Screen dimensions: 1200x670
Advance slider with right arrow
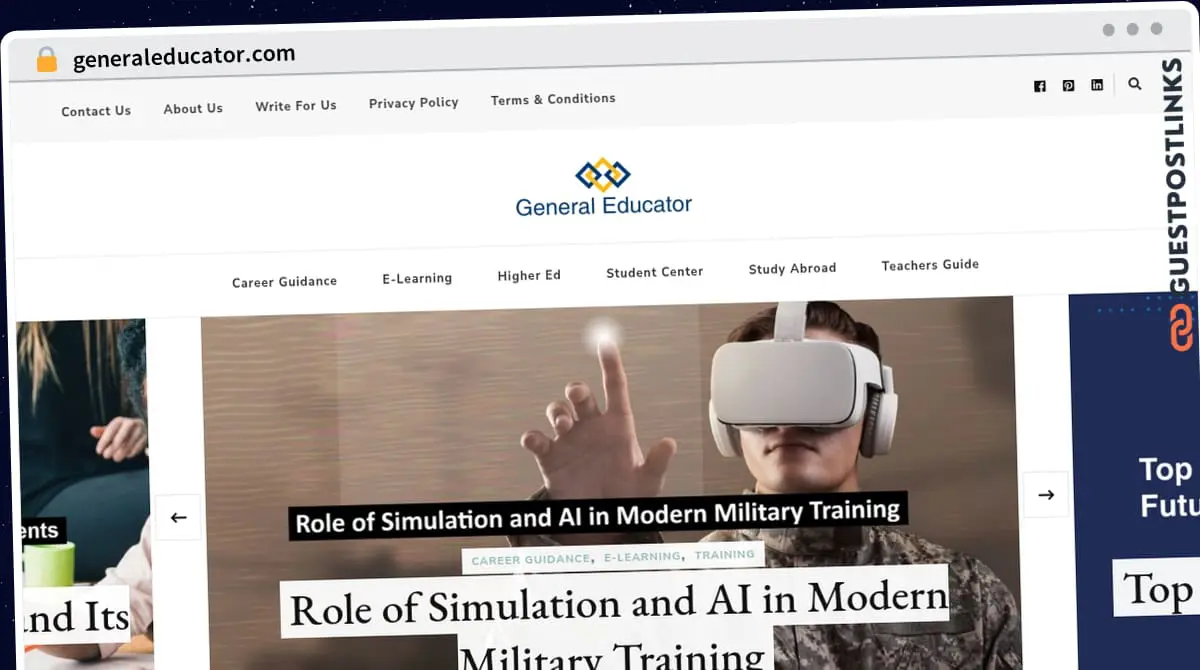1046,495
